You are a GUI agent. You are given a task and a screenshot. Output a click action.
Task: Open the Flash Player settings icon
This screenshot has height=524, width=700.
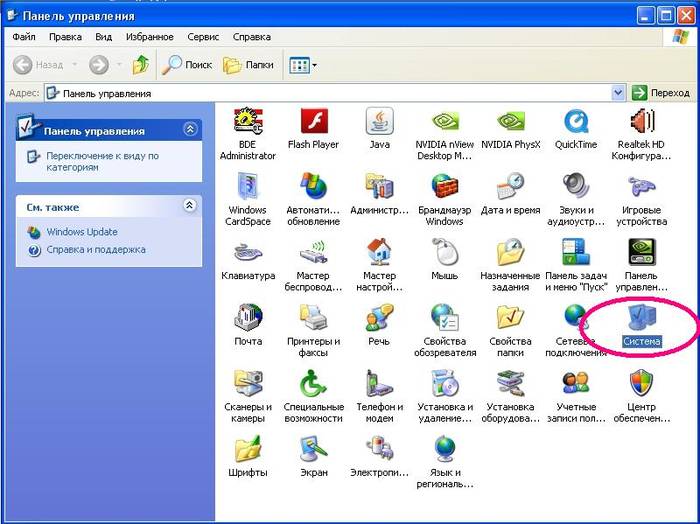[x=313, y=123]
